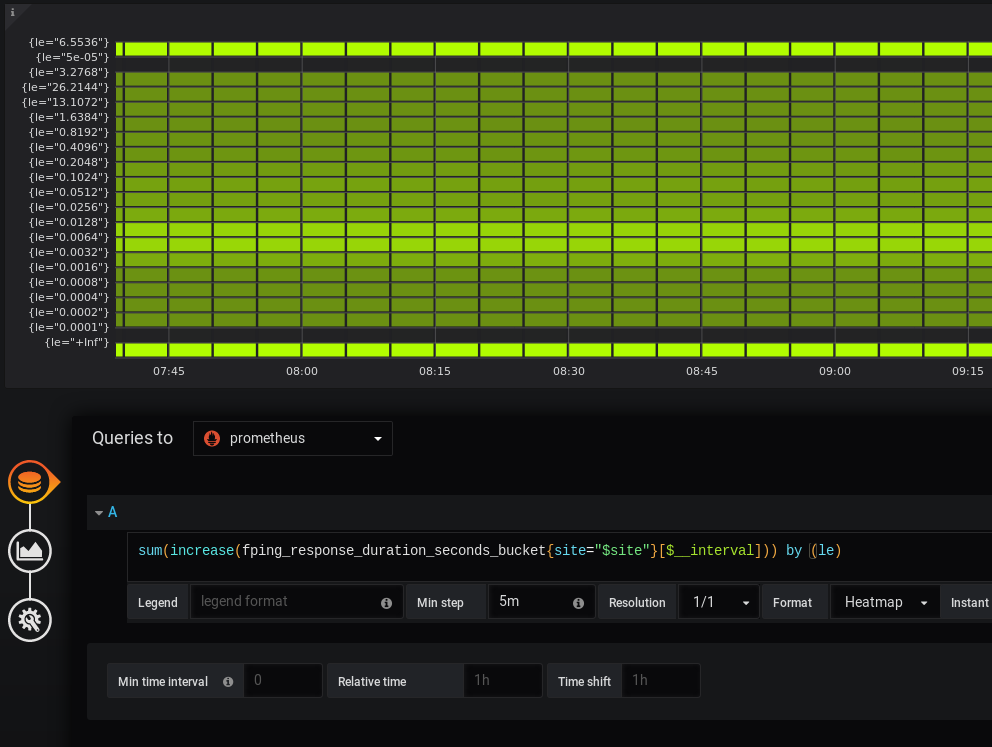Click the Legend format info icon
This screenshot has height=747, width=992.
click(x=386, y=603)
